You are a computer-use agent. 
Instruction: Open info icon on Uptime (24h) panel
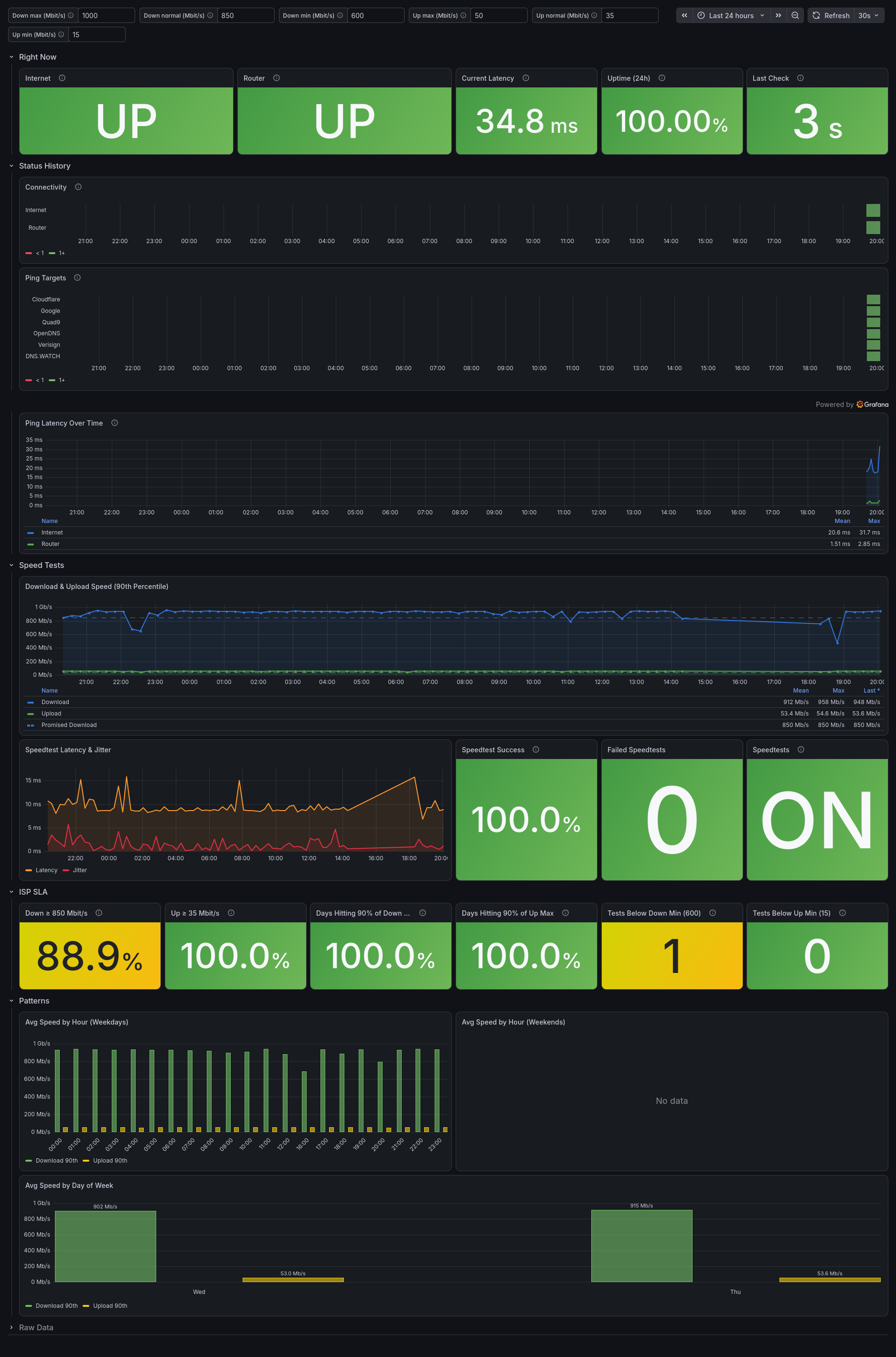coord(661,78)
